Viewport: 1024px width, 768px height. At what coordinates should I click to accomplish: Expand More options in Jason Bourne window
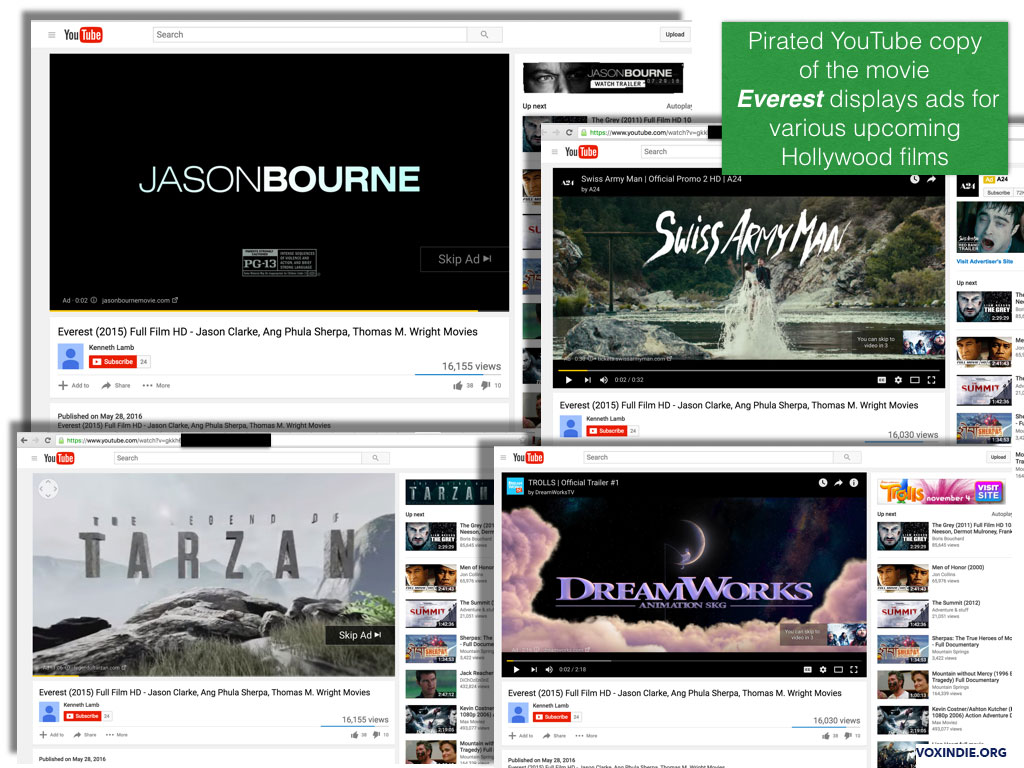[157, 385]
